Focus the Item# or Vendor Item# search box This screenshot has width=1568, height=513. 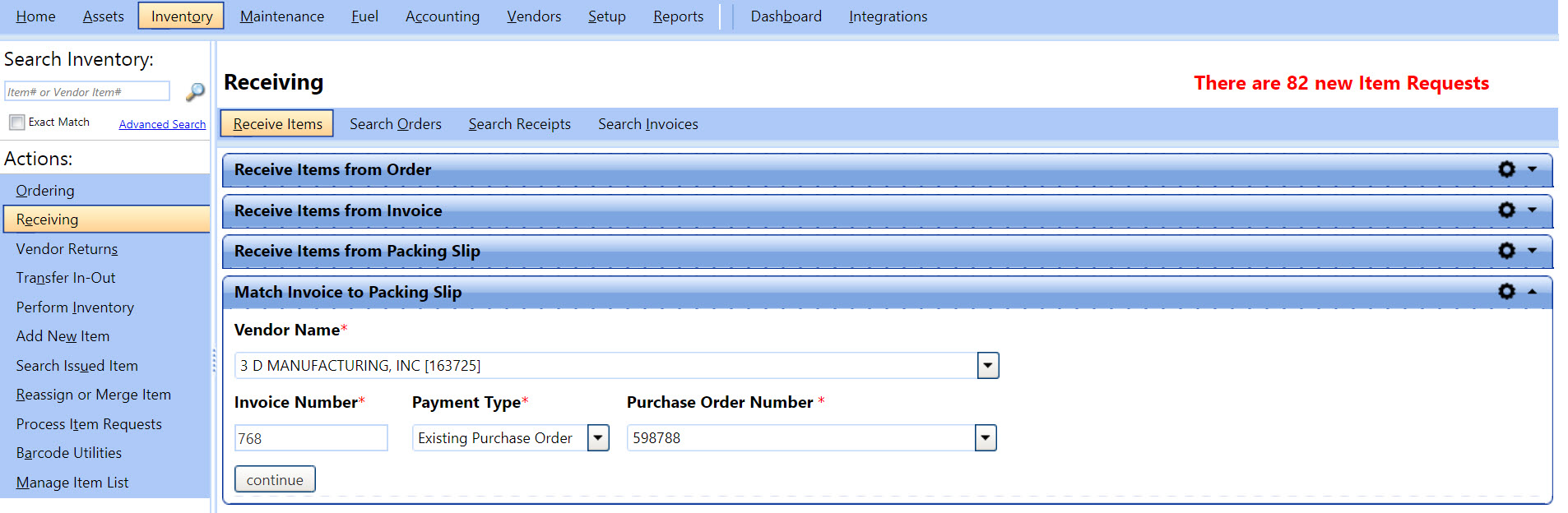coord(87,92)
